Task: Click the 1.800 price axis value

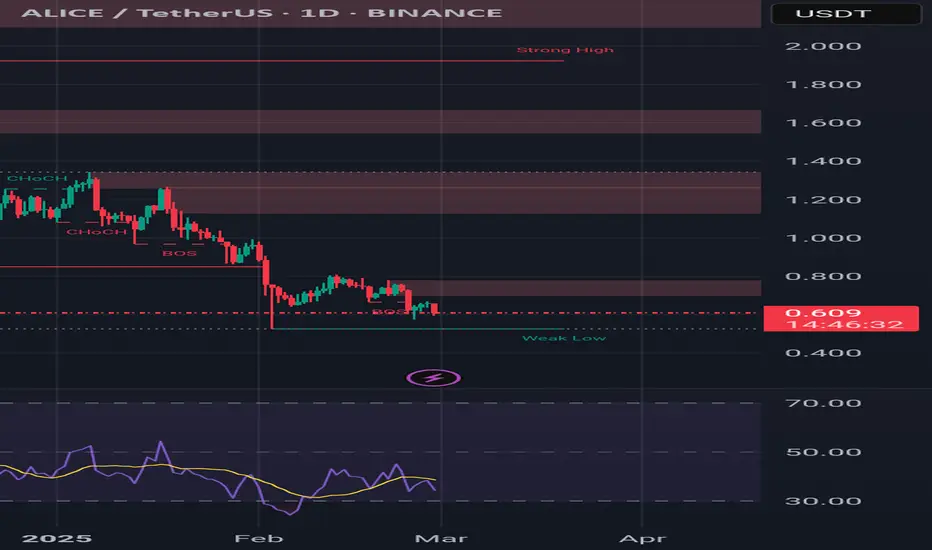Action: [x=823, y=84]
